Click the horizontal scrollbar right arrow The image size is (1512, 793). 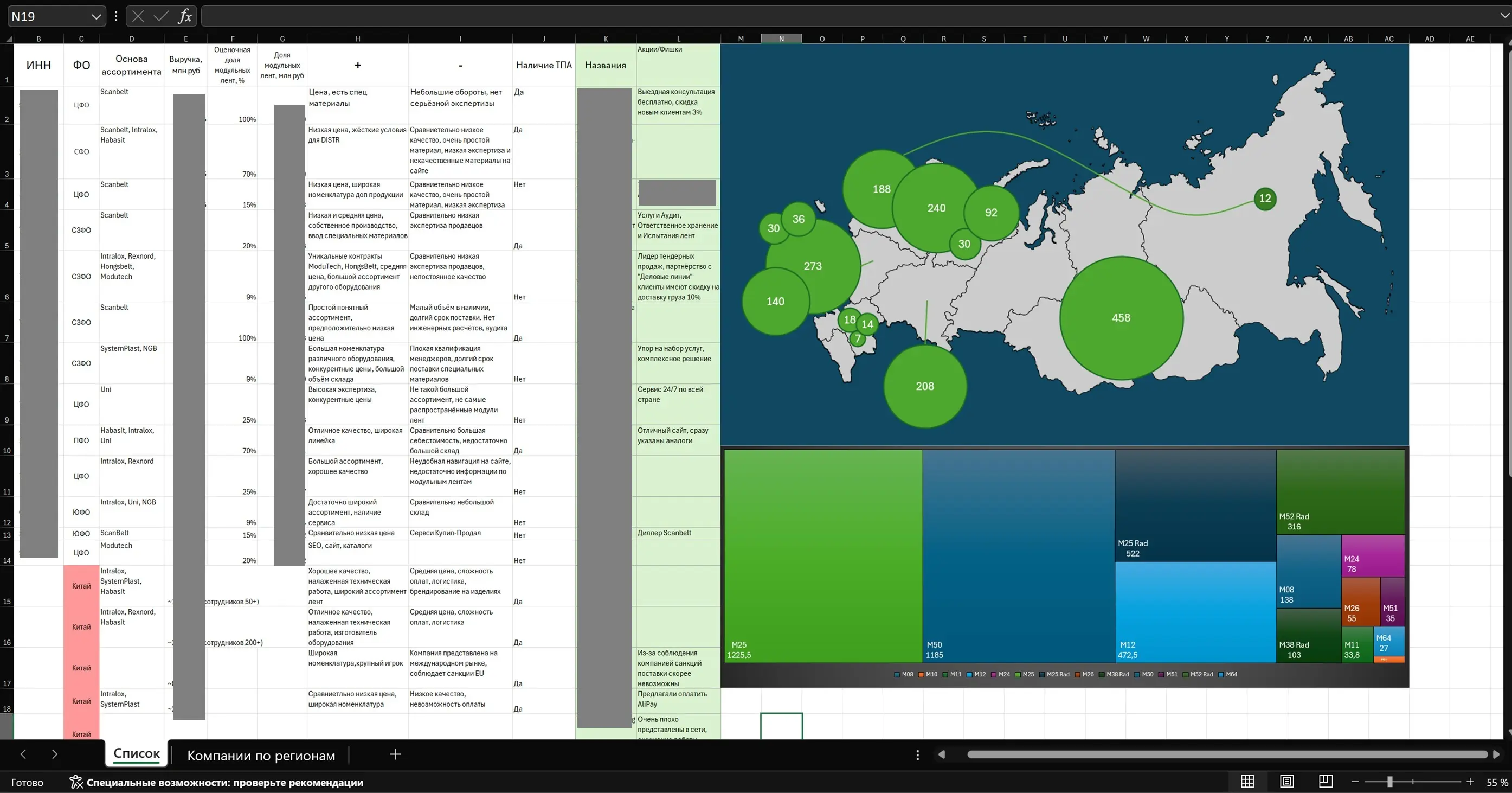click(x=1496, y=754)
